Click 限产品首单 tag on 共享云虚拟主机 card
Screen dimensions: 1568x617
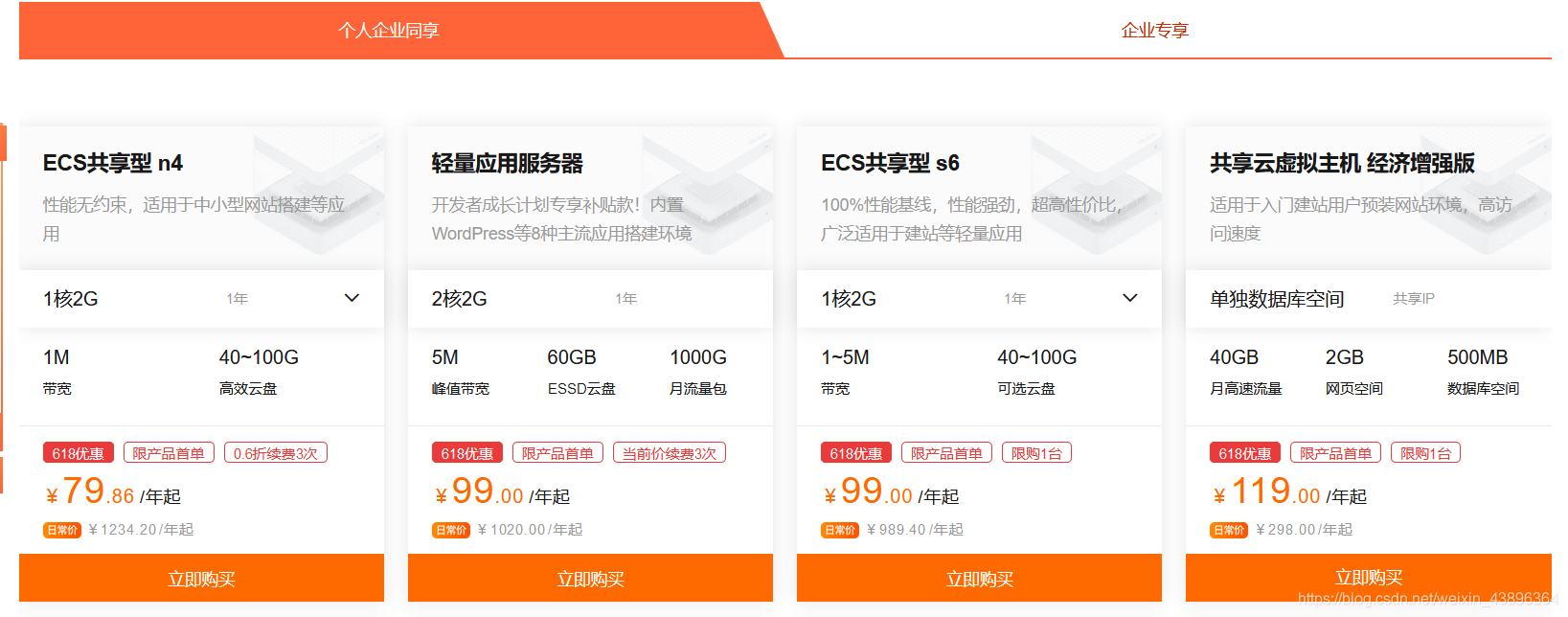1335,453
